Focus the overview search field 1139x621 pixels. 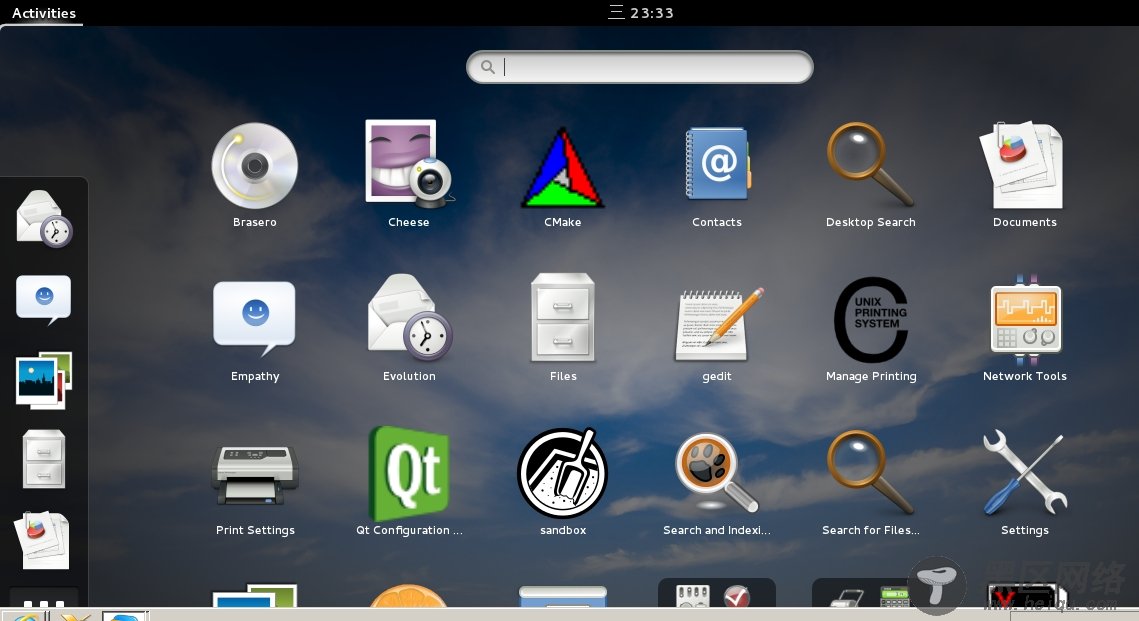coord(639,67)
